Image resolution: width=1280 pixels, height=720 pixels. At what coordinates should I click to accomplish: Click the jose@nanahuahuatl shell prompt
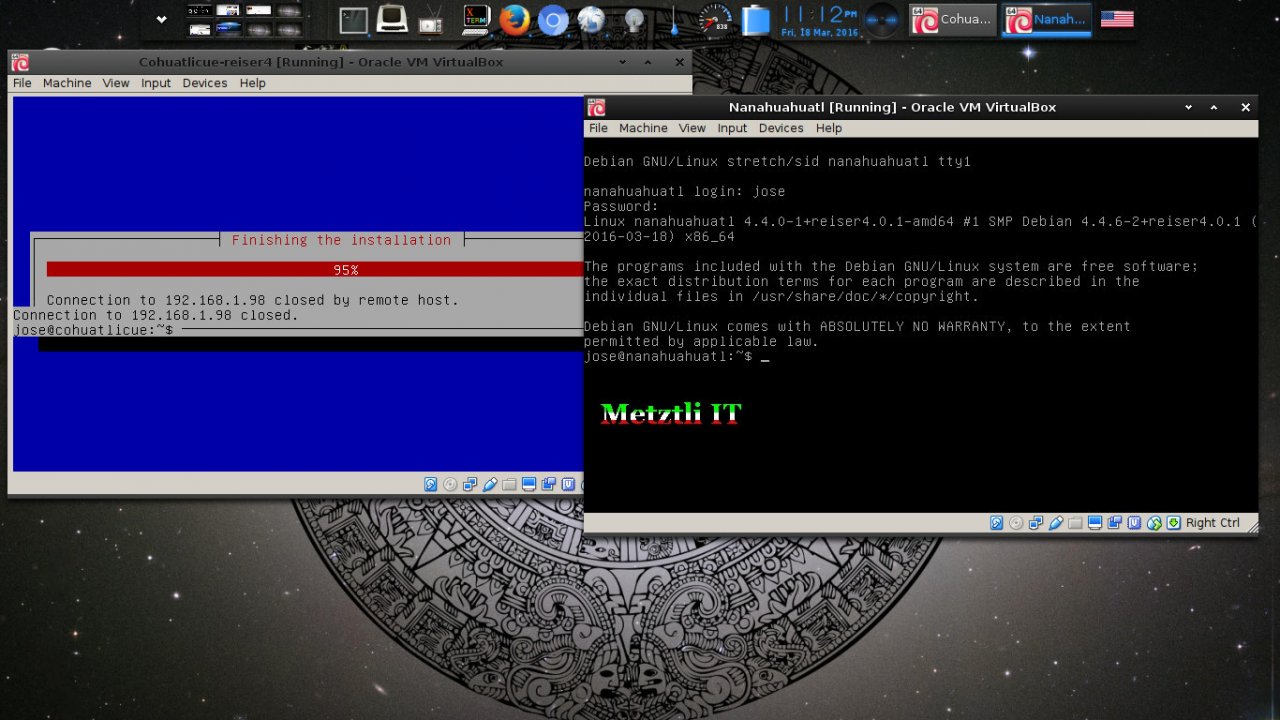(x=668, y=357)
